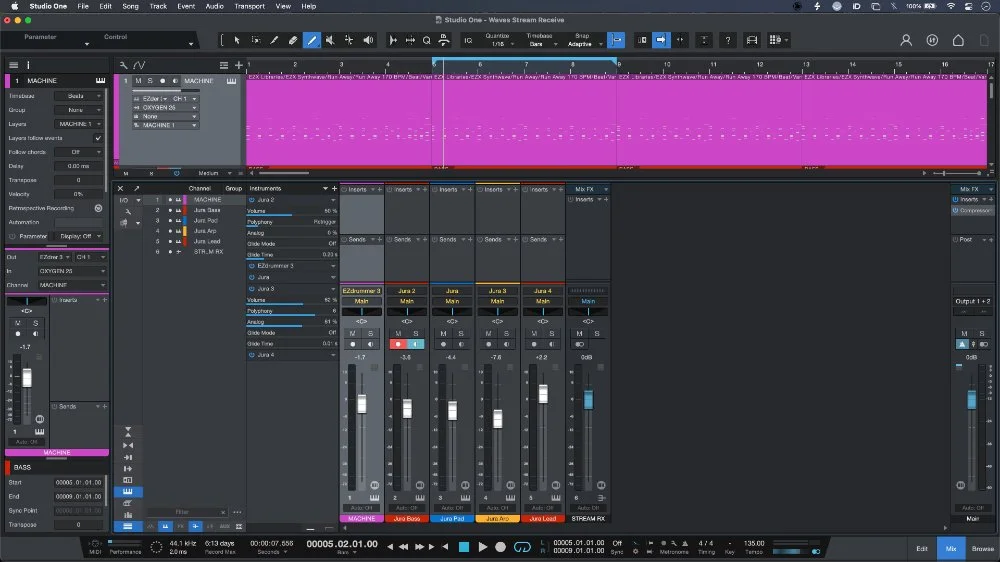Show automation curve icon

(x=139, y=65)
